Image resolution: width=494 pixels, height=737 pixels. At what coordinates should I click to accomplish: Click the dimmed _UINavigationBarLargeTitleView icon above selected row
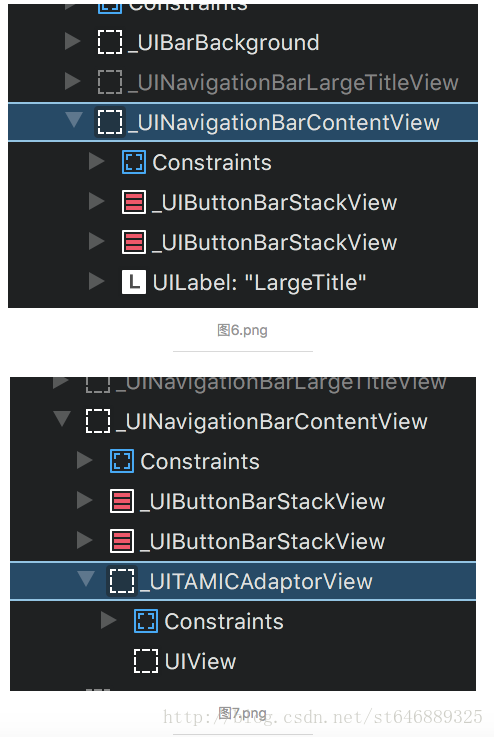110,82
